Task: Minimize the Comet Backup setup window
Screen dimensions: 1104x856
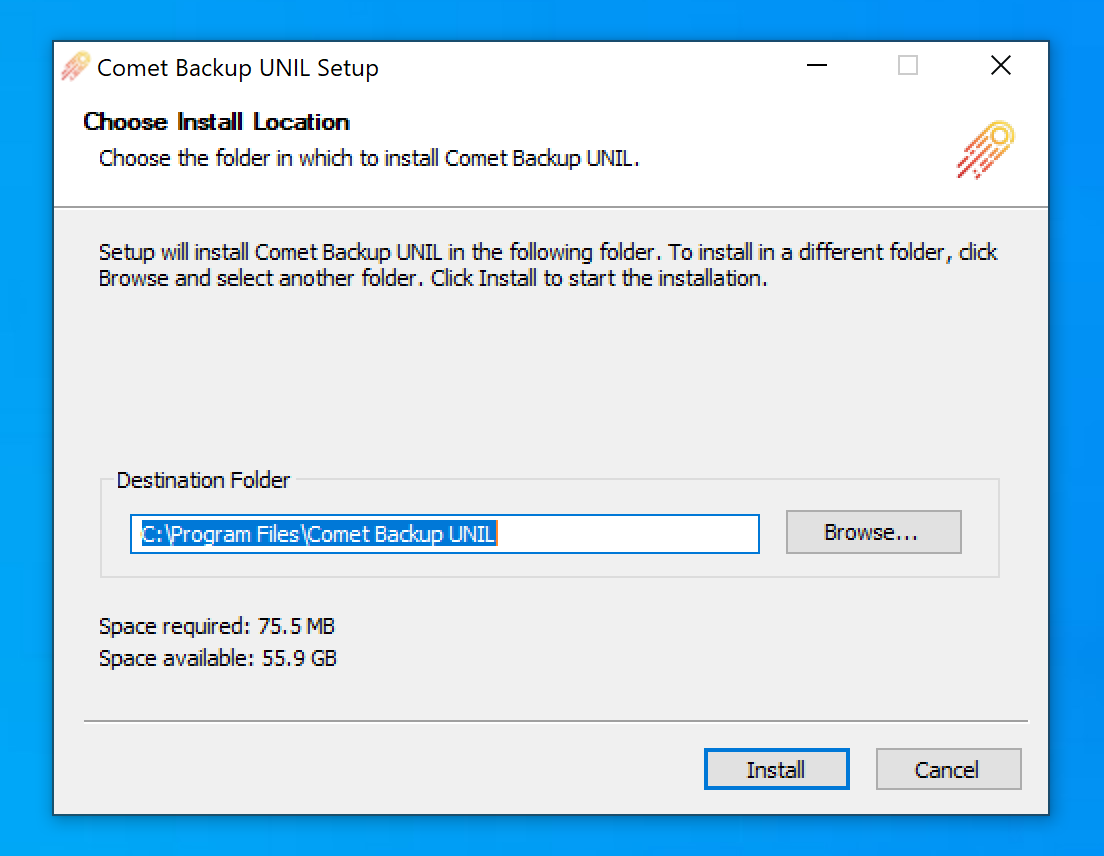Action: tap(817, 67)
